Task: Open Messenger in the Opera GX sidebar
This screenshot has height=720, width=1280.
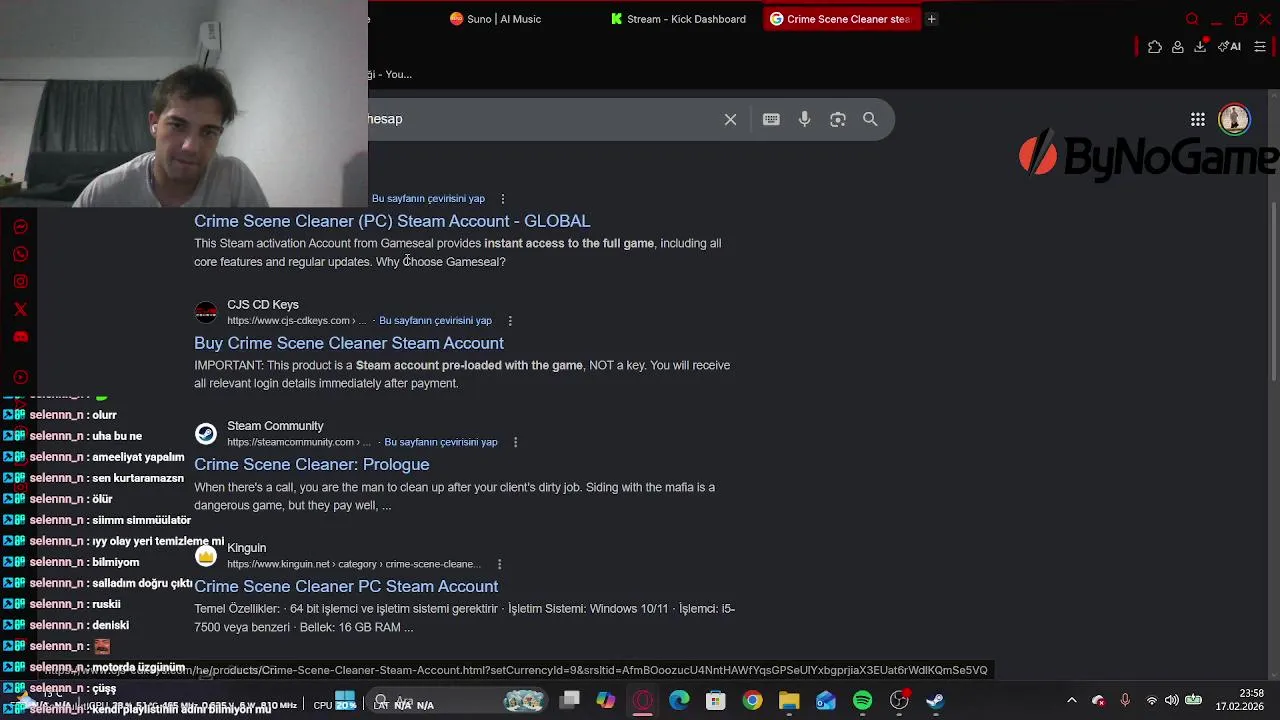Action: coord(20,227)
